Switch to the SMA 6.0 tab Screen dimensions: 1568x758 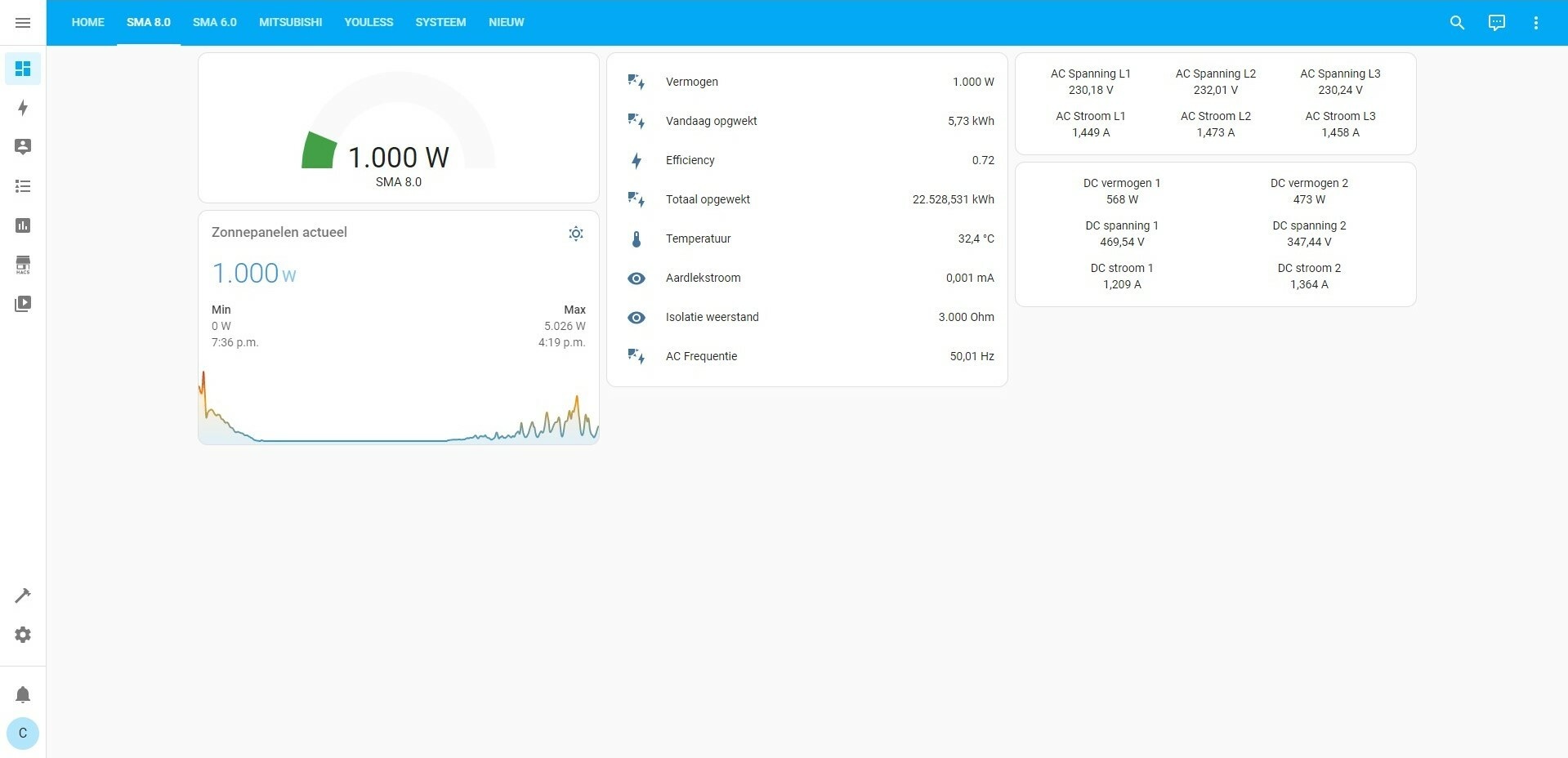(x=215, y=23)
